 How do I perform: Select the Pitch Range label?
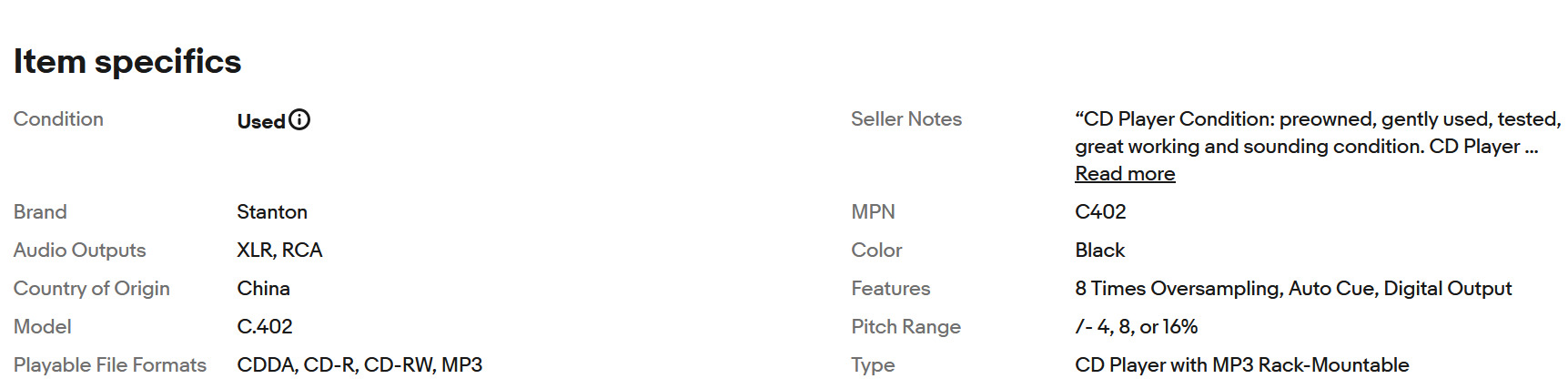coord(905,327)
